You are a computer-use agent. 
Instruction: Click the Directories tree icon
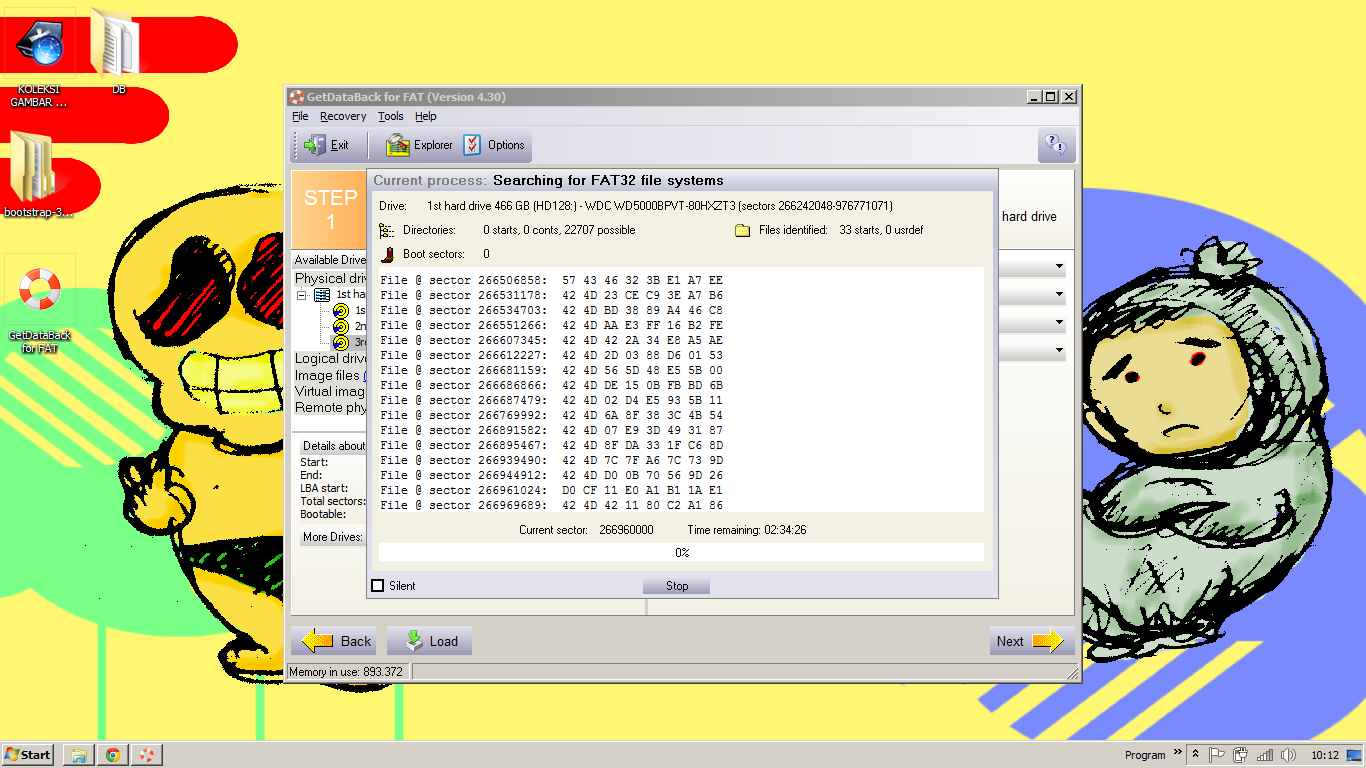(387, 230)
